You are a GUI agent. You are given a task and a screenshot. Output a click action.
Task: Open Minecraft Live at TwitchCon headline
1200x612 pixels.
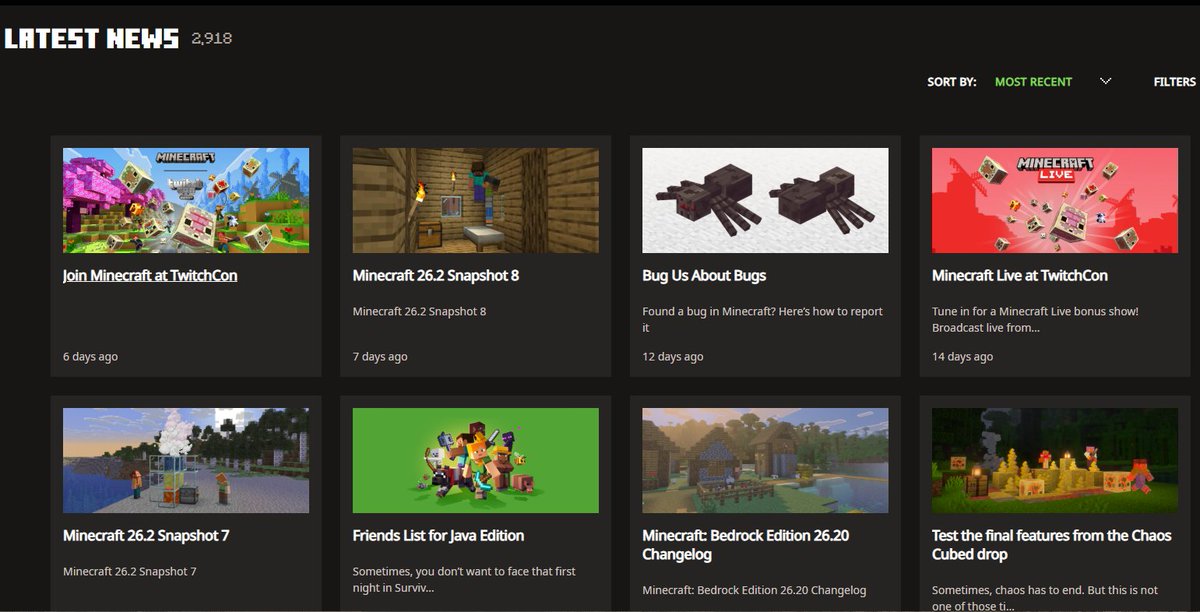click(x=1020, y=275)
